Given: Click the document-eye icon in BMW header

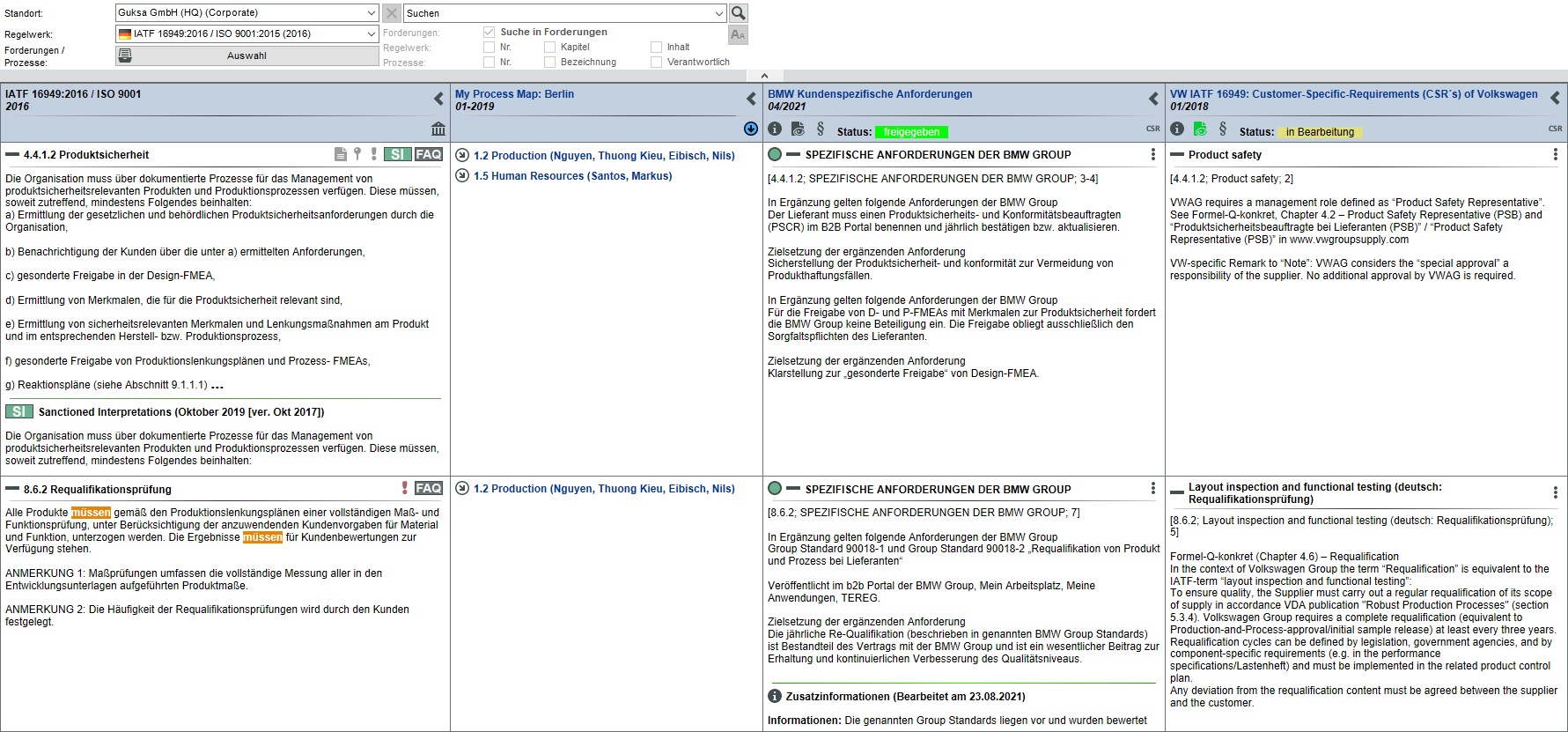Looking at the screenshot, I should point(798,129).
